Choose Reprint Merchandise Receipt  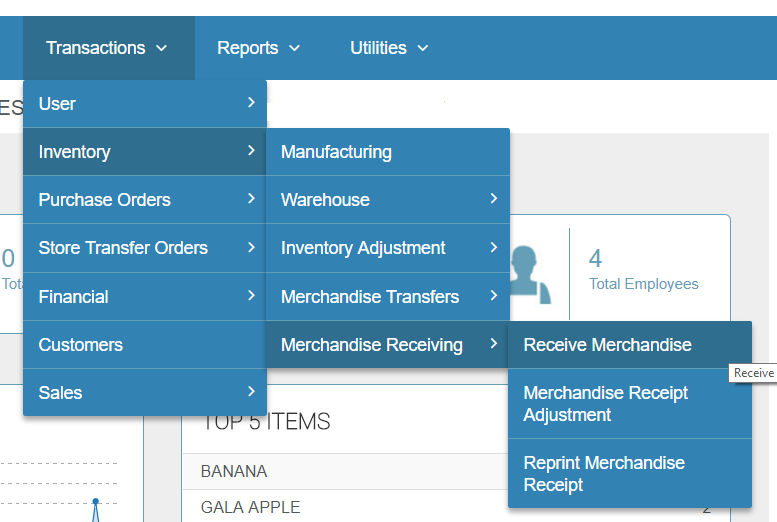coord(630,473)
